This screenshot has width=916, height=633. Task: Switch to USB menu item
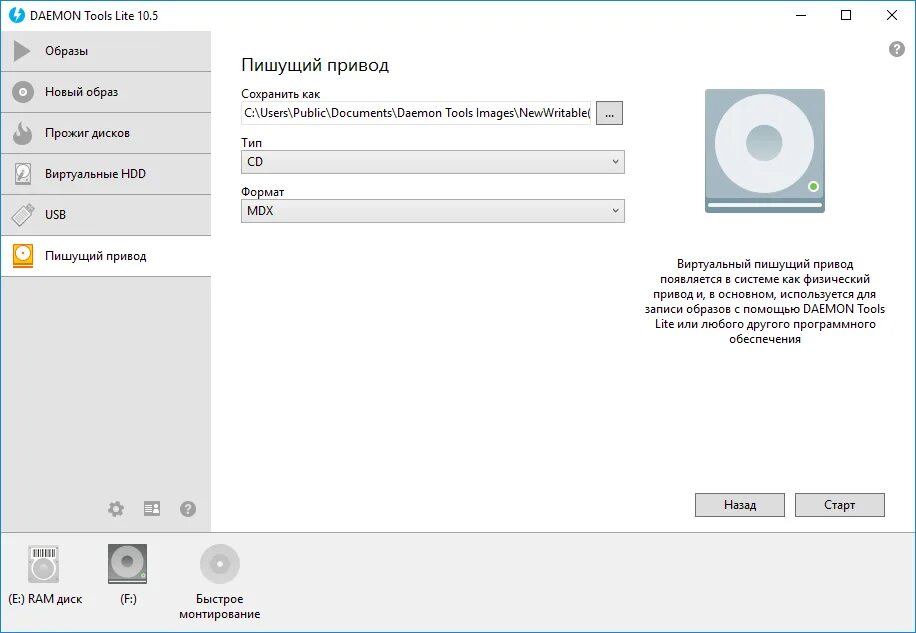[106, 215]
